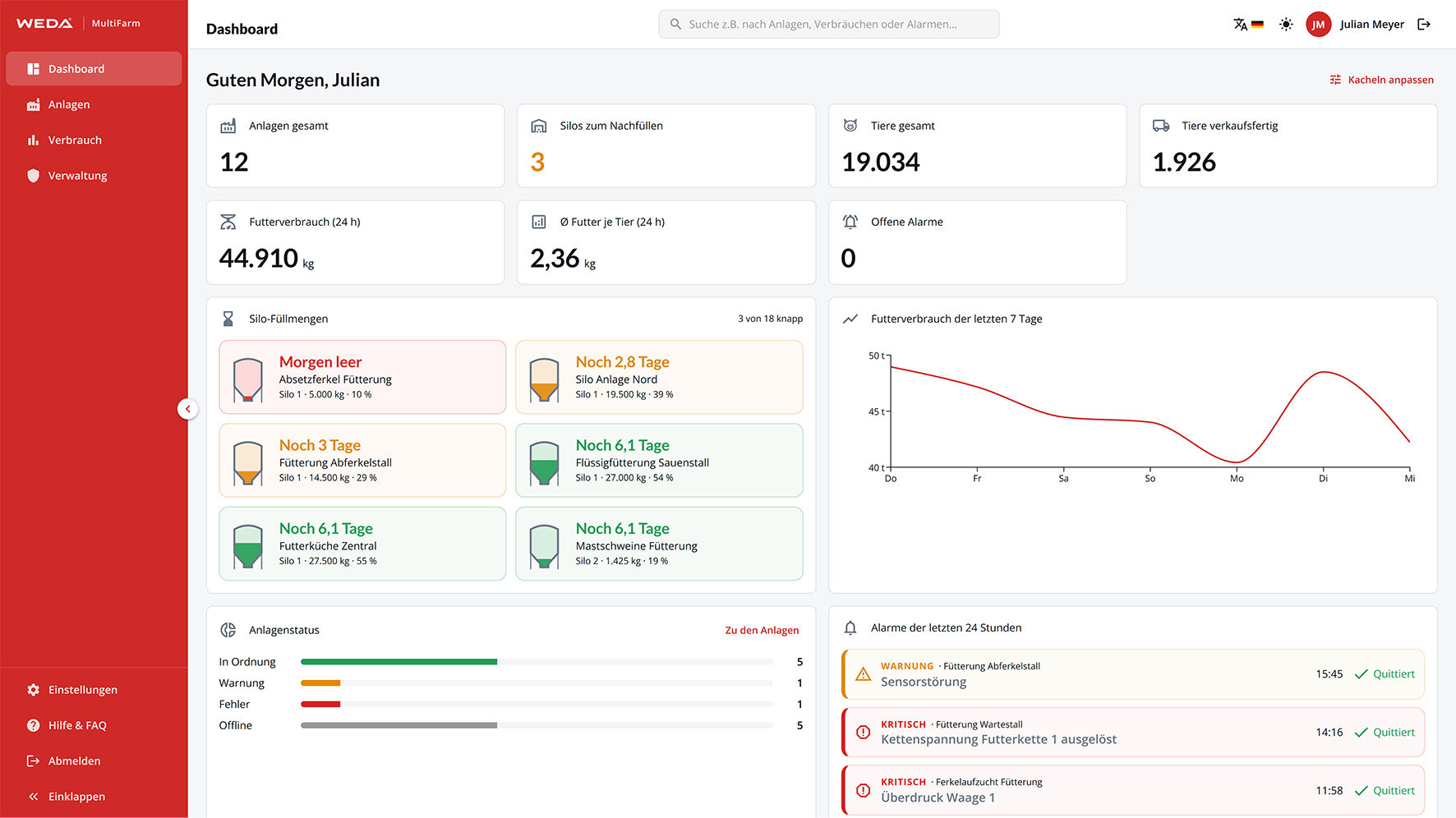Click the Futterverbrauch (24 h) icon
1456x818 pixels.
point(228,222)
